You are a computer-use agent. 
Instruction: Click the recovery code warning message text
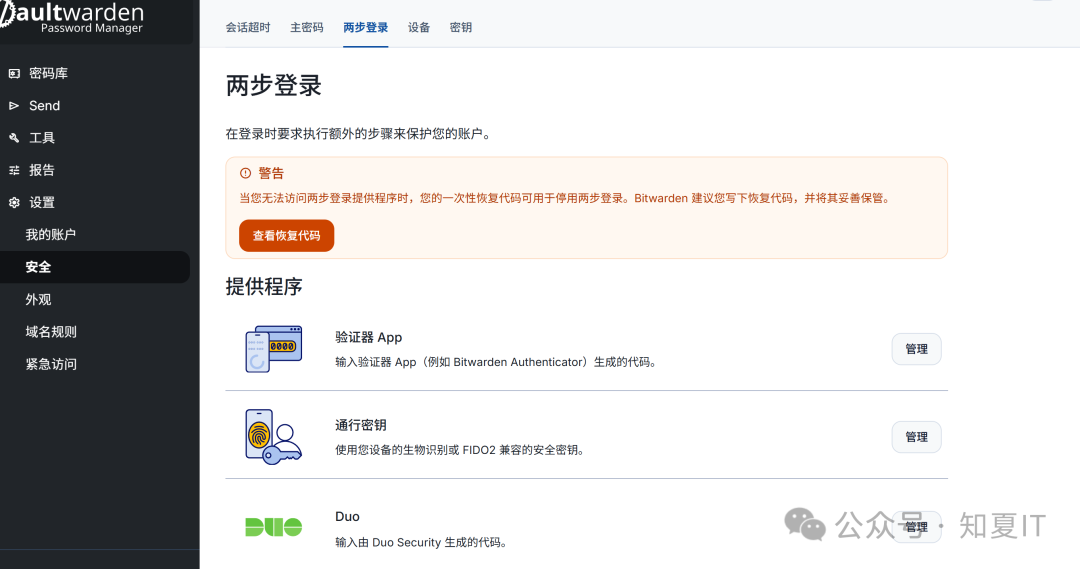[565, 198]
